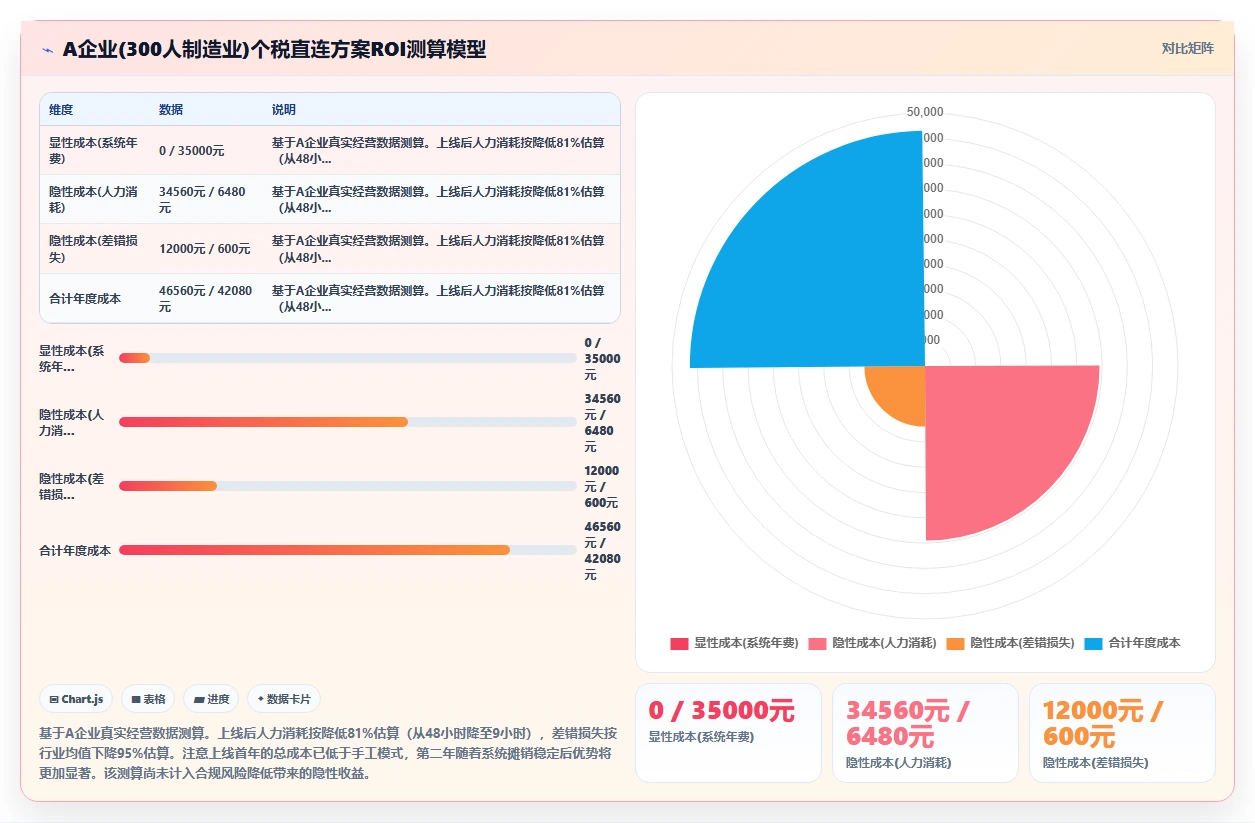The width and height of the screenshot is (1255, 823).
Task: Toggle 合计年度成本 legend item
Action: click(x=1132, y=643)
